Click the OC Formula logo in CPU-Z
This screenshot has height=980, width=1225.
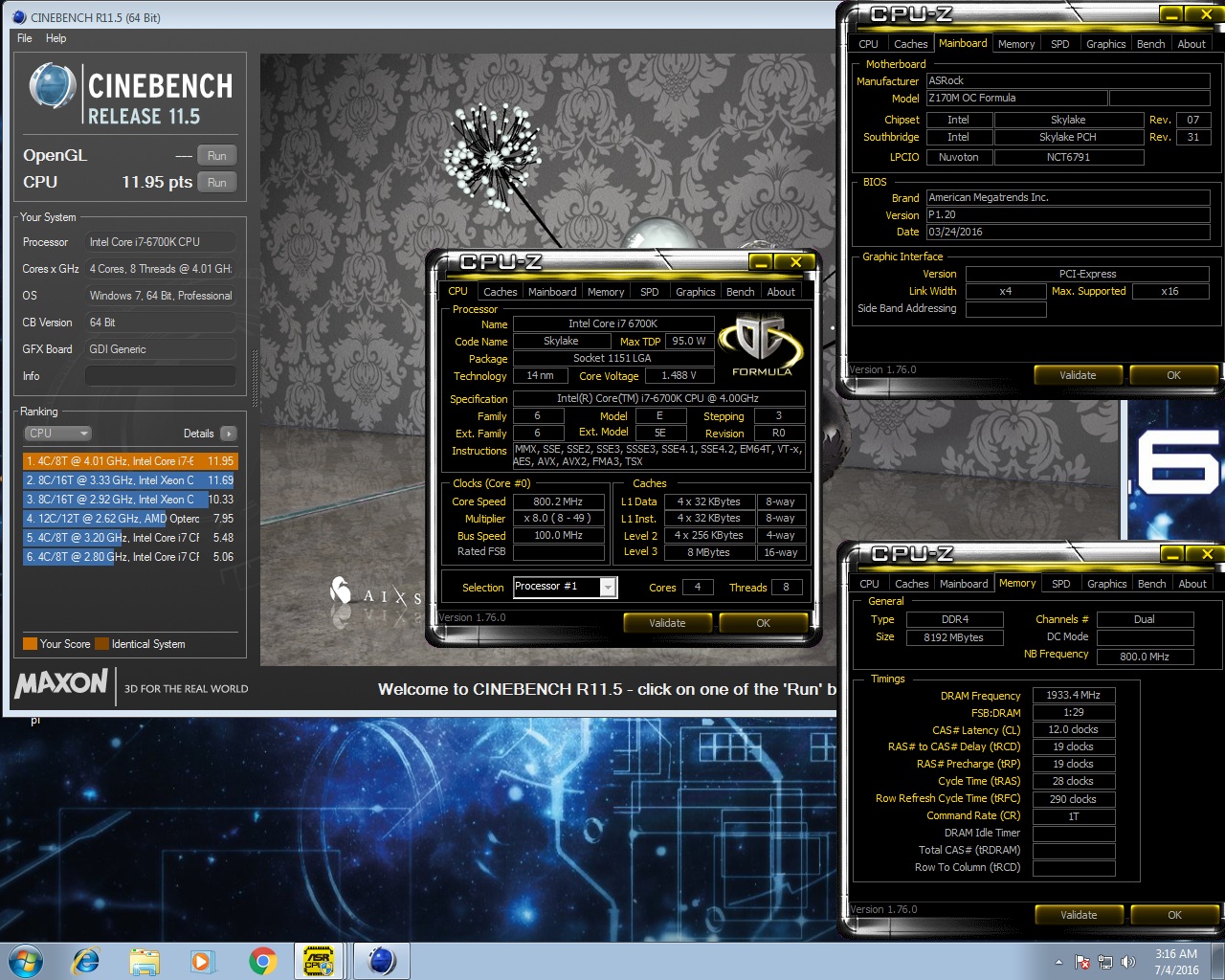[x=762, y=346]
